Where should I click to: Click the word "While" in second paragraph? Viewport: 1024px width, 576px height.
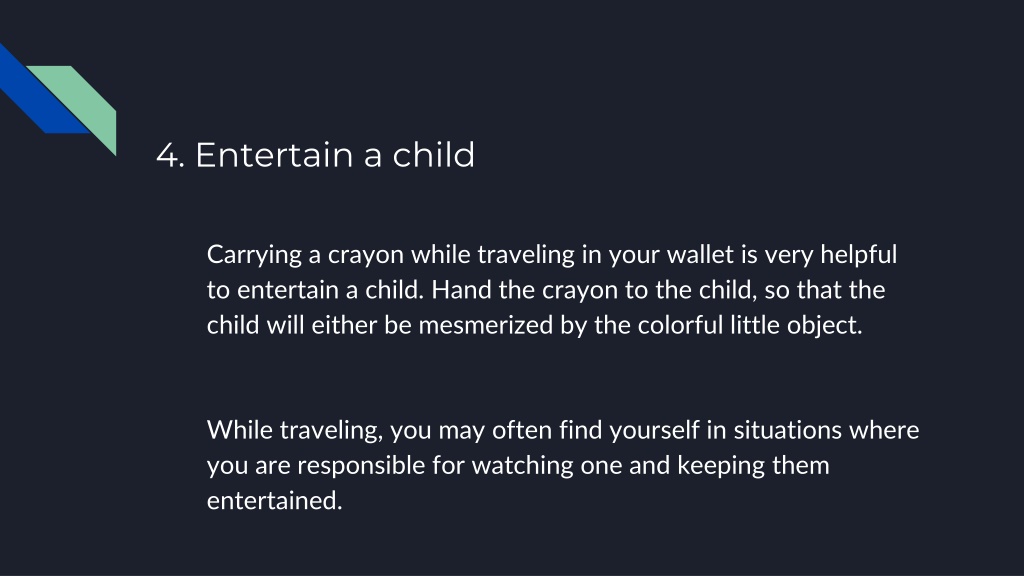240,430
